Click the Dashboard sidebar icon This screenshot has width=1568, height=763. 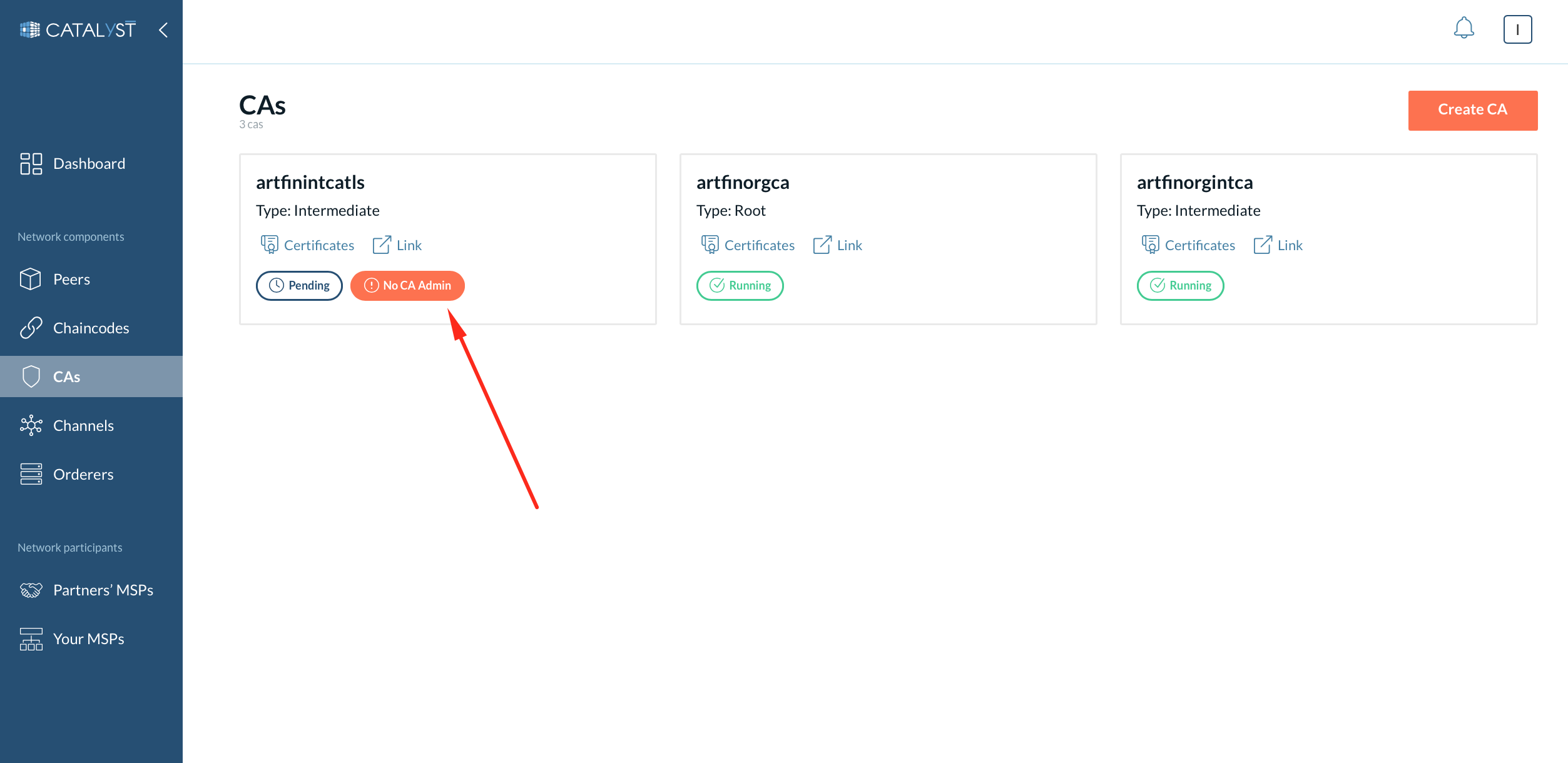[30, 163]
